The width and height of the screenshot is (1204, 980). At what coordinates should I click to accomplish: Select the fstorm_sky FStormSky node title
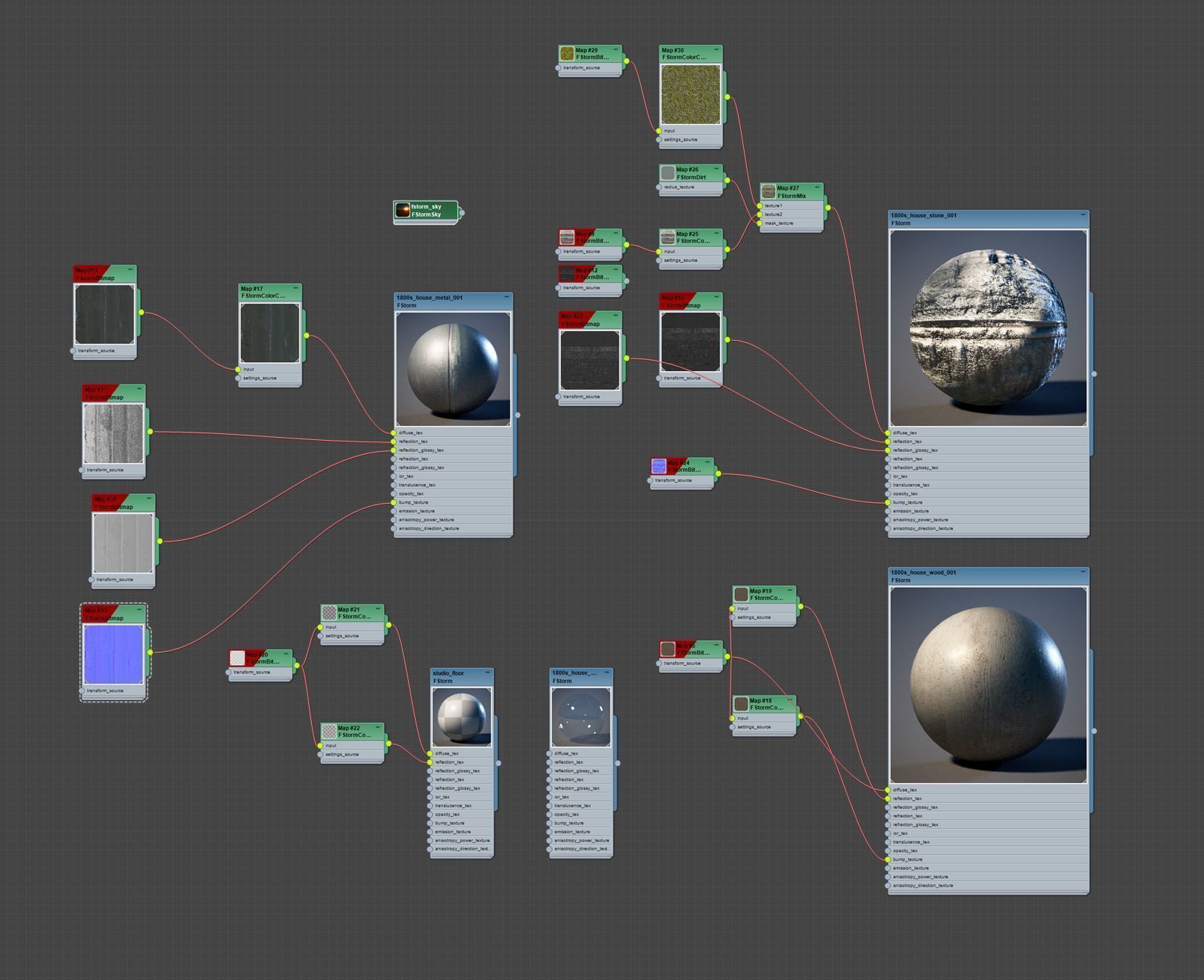pos(426,210)
